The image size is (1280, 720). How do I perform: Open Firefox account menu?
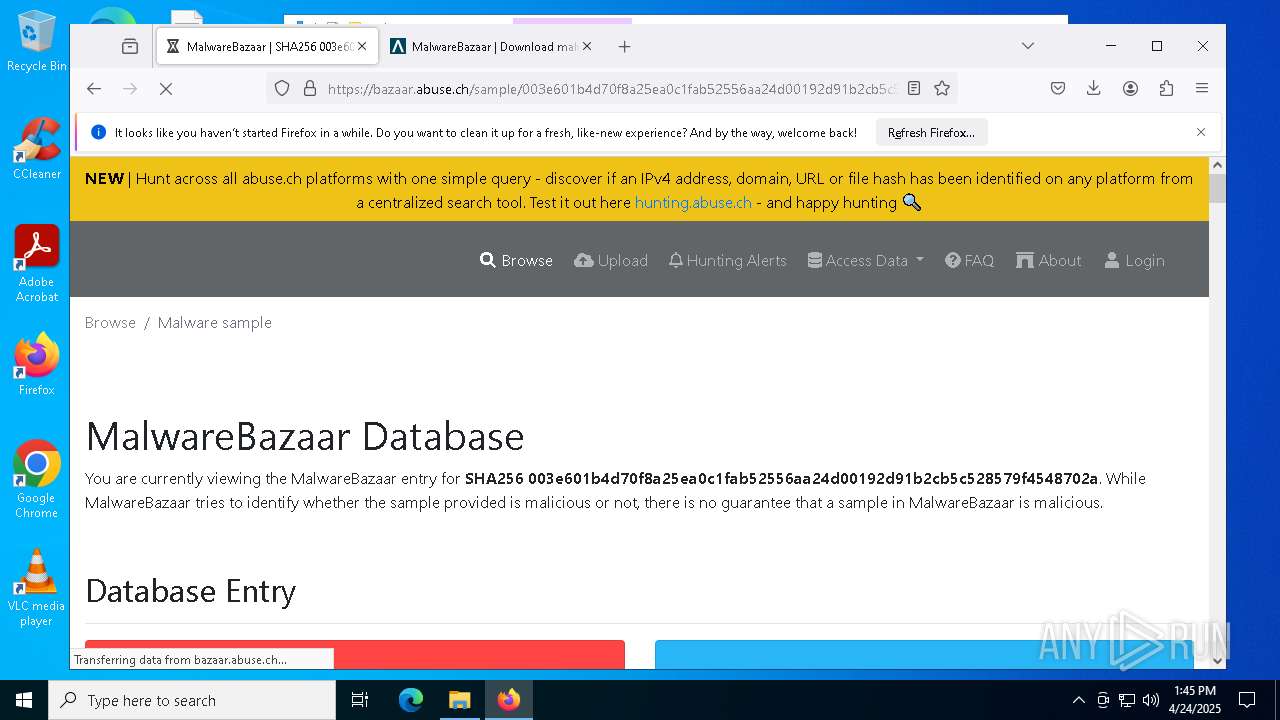pyautogui.click(x=1130, y=89)
